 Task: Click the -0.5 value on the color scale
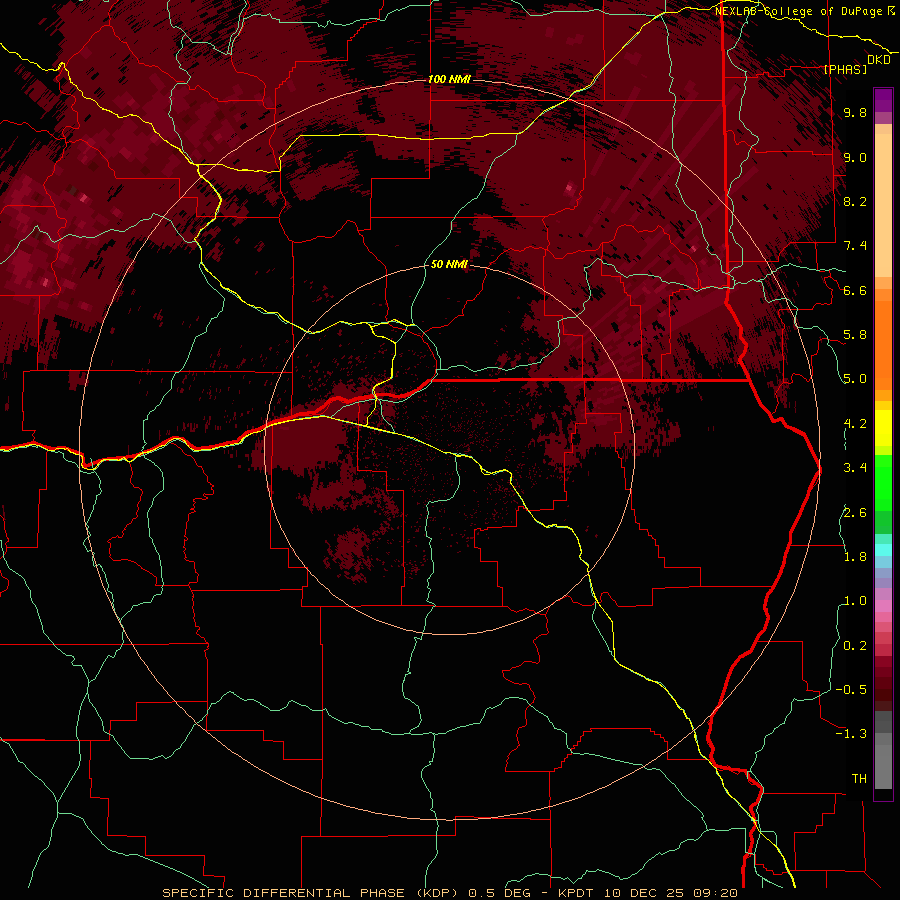point(851,690)
